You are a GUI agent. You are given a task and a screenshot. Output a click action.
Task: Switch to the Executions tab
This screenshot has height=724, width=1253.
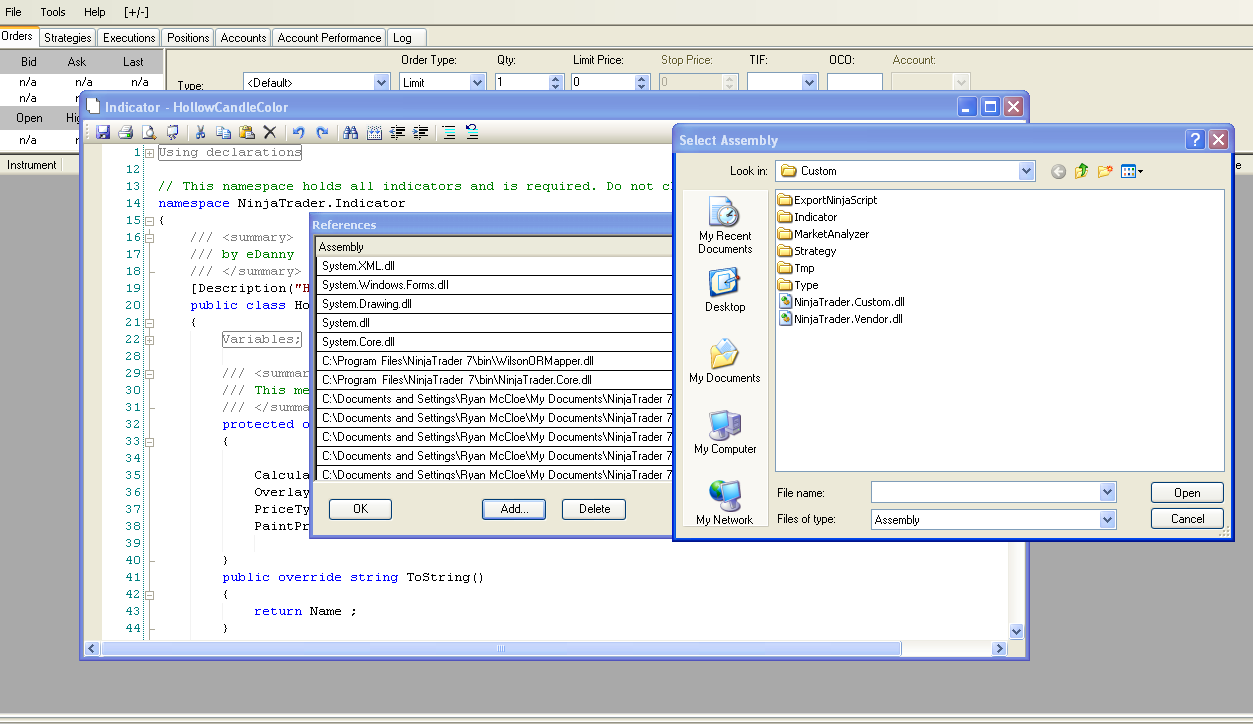point(129,38)
